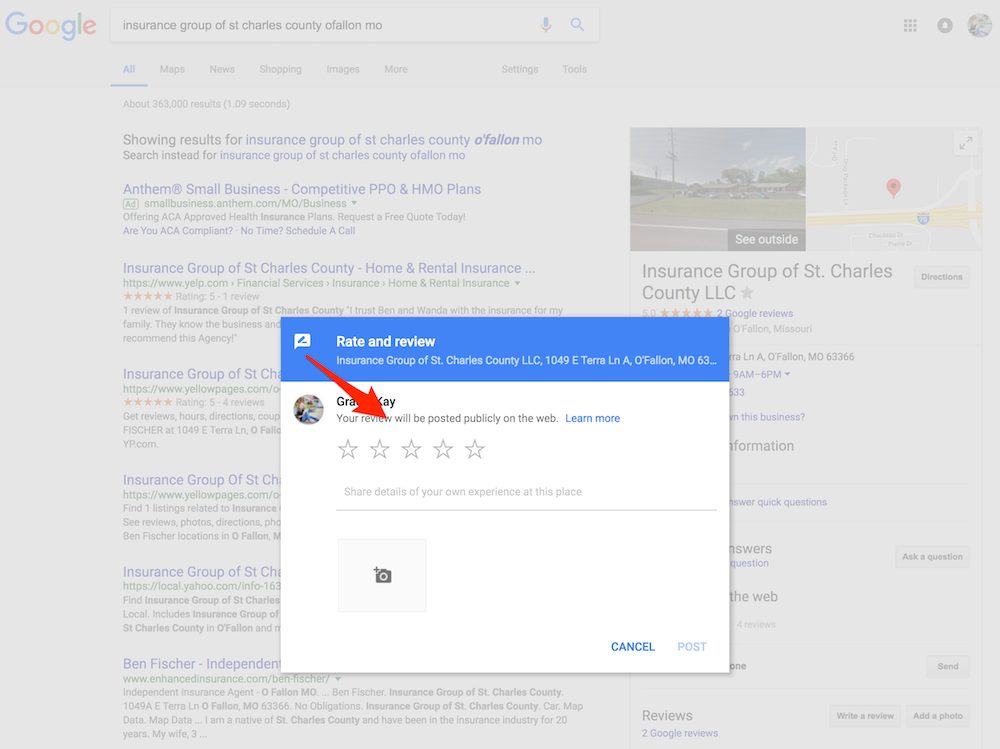Click the voice search microphone icon
Viewport: 1000px width, 749px height.
[x=546, y=25]
